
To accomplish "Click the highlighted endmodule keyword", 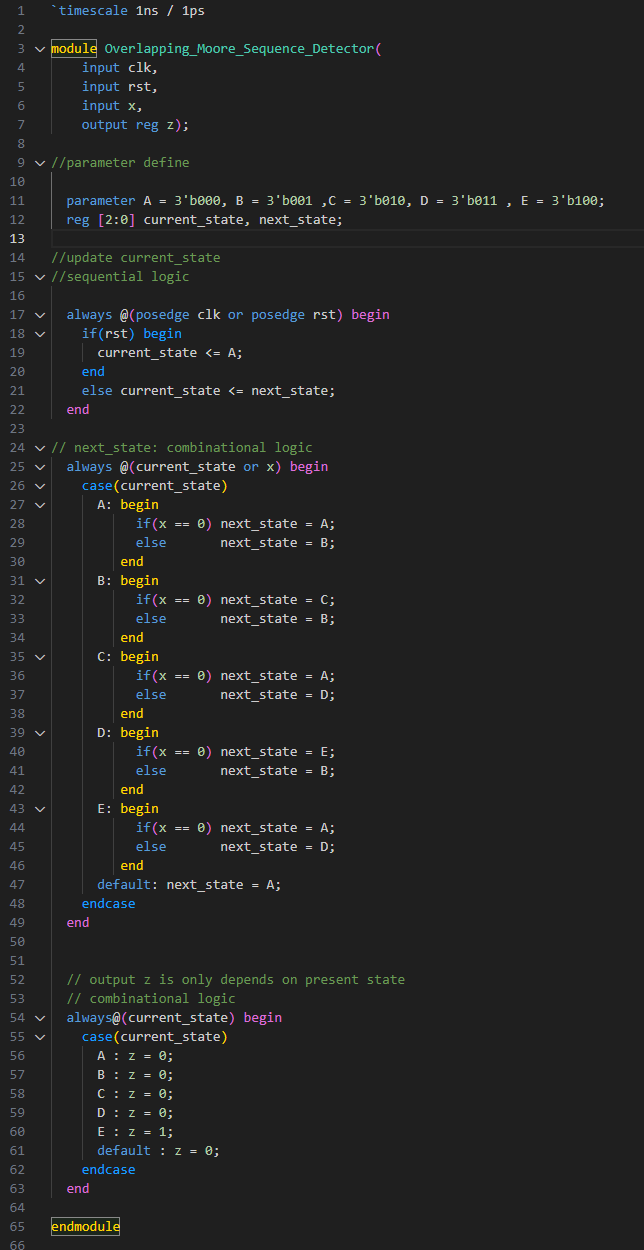I will pyautogui.click(x=85, y=1227).
